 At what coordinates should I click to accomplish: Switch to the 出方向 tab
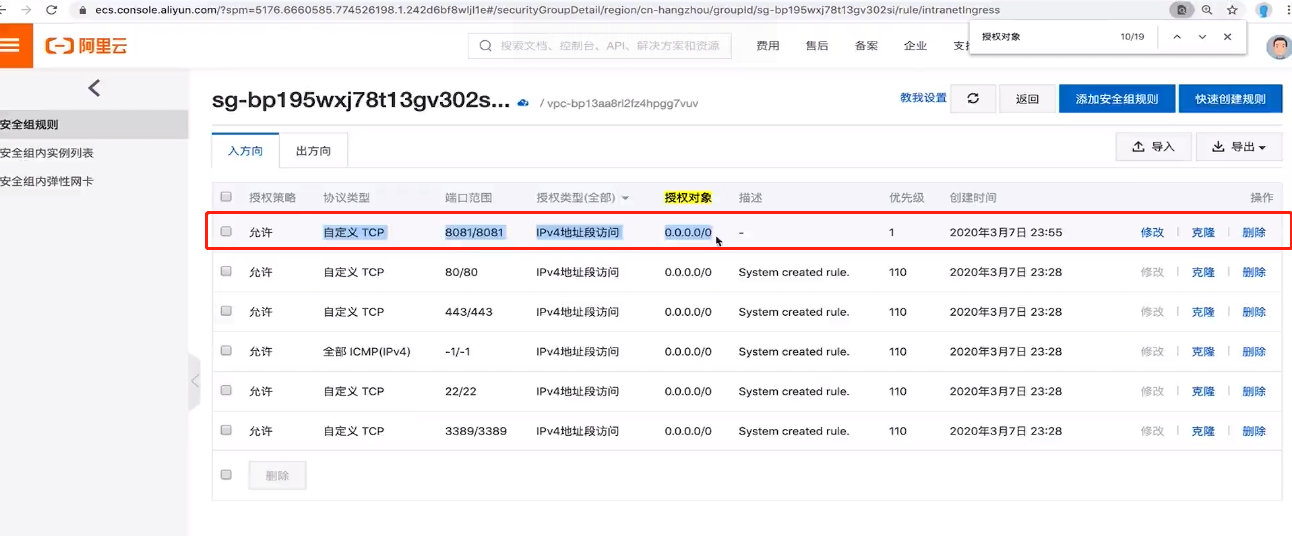click(x=313, y=151)
